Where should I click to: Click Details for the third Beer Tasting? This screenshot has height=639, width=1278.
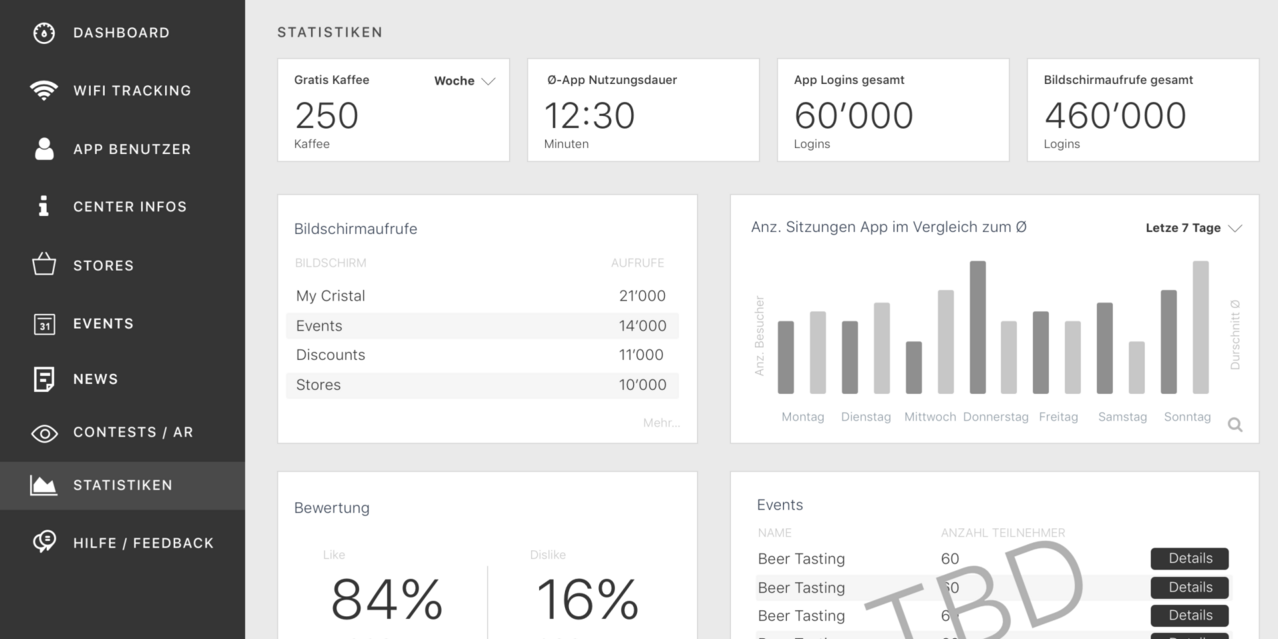tap(1190, 615)
